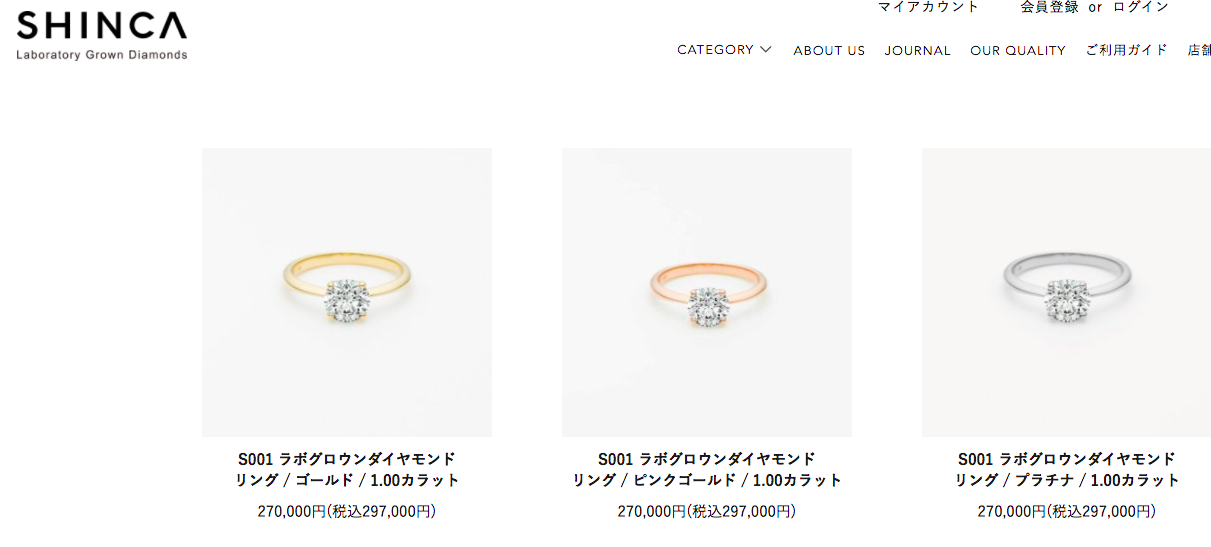Click the pink gold ring price text

tap(707, 511)
